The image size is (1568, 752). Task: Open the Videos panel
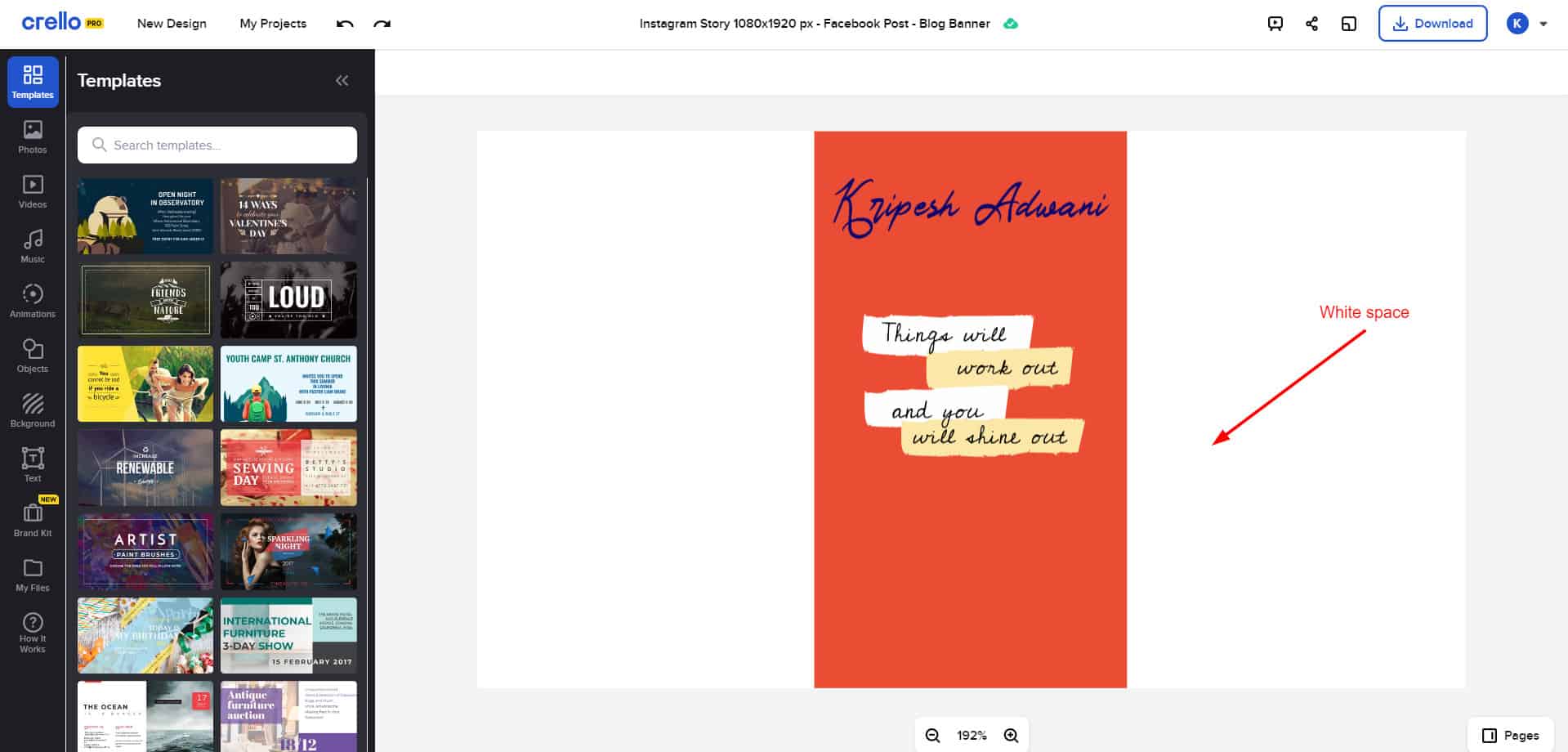(x=33, y=191)
